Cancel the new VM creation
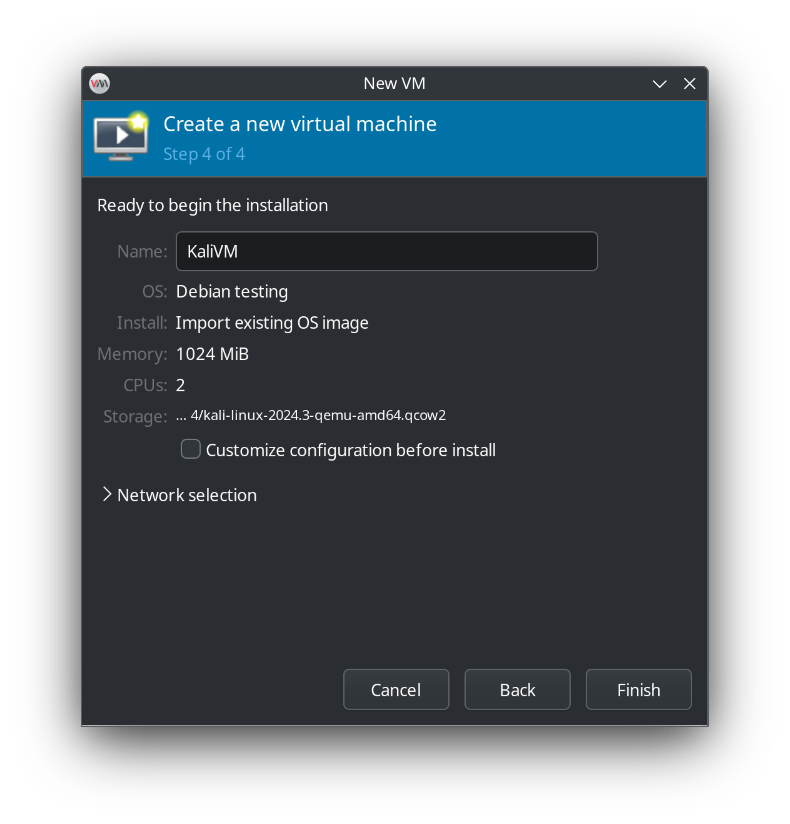Image resolution: width=790 pixels, height=824 pixels. click(x=396, y=689)
